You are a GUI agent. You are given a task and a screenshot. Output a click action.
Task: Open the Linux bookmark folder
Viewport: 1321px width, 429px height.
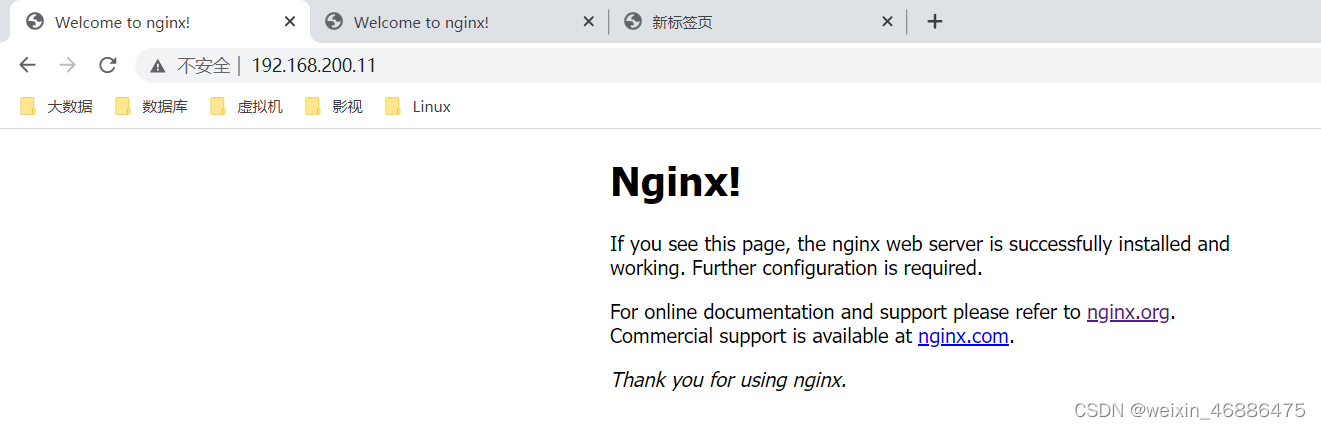[418, 106]
